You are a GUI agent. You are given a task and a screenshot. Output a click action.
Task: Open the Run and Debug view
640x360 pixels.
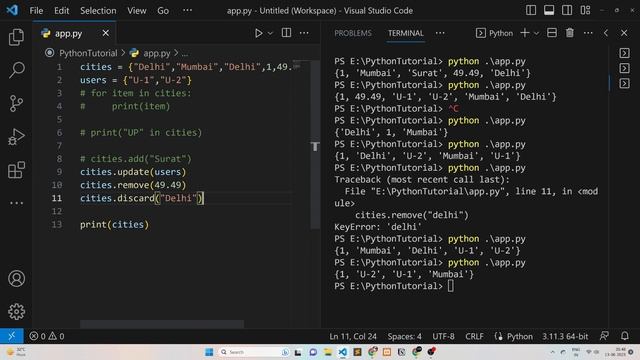point(16,136)
